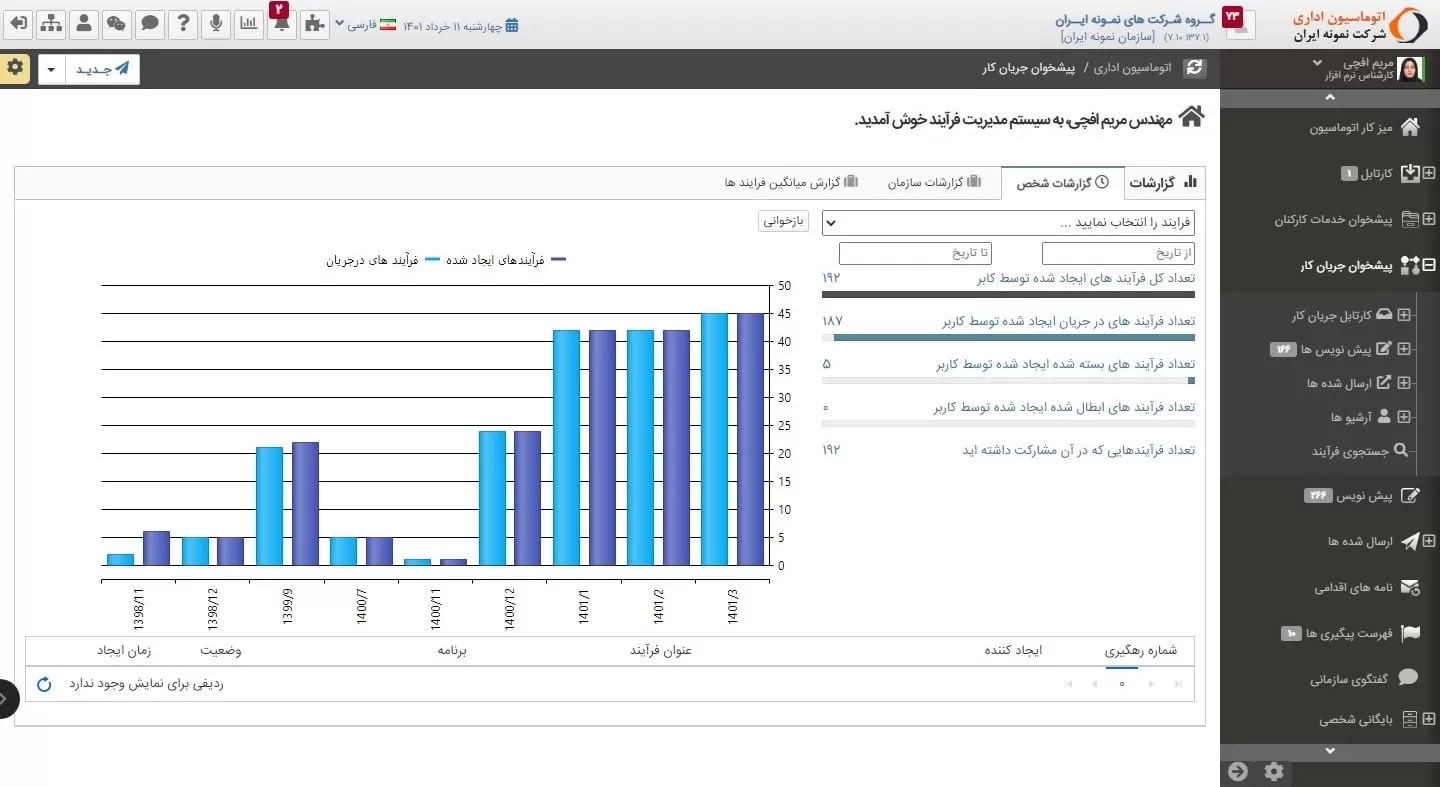This screenshot has height=787, width=1440.
Task: Click the help question mark icon
Action: click(183, 24)
